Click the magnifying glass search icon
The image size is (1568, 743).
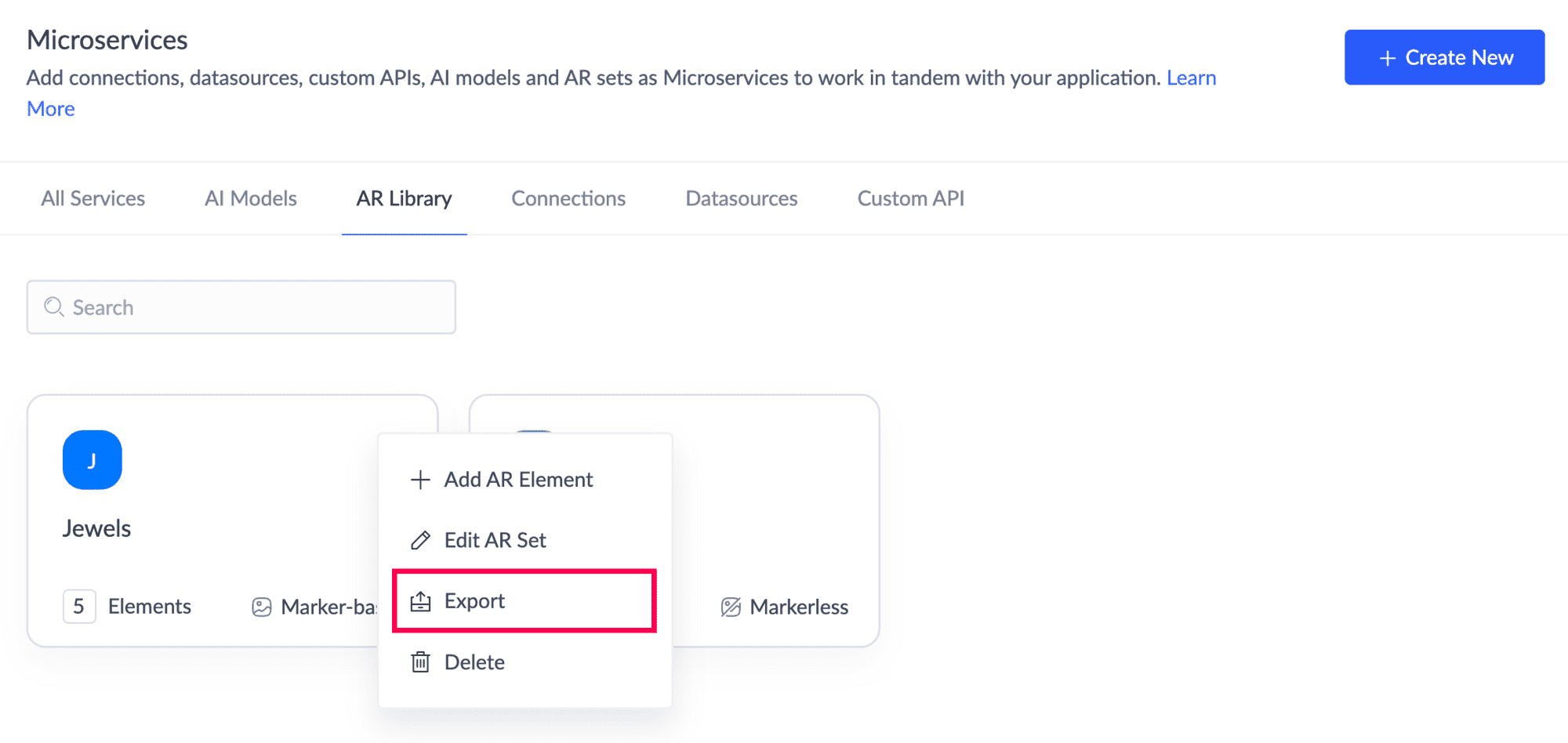tap(53, 307)
